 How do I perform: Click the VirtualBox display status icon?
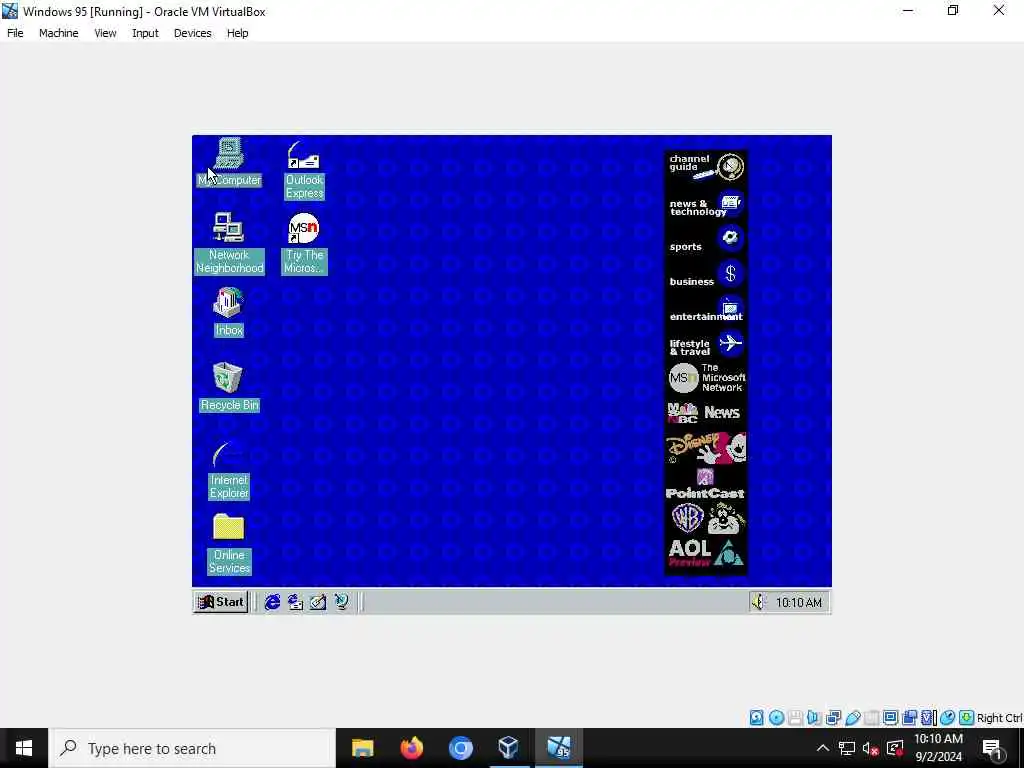[x=890, y=718]
